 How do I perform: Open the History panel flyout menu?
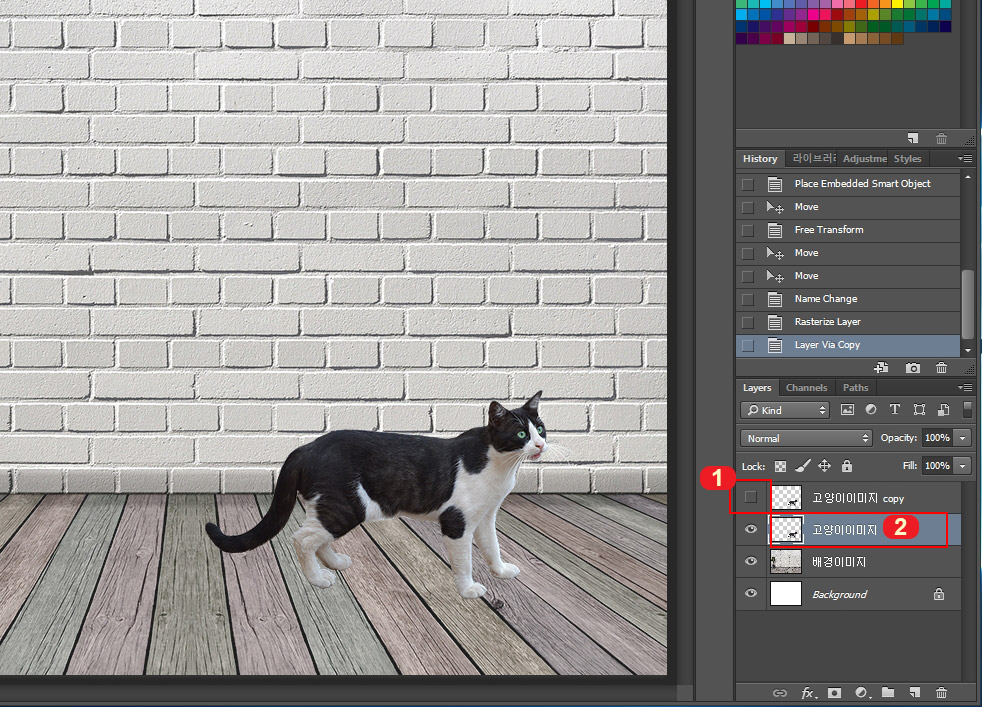(965, 158)
